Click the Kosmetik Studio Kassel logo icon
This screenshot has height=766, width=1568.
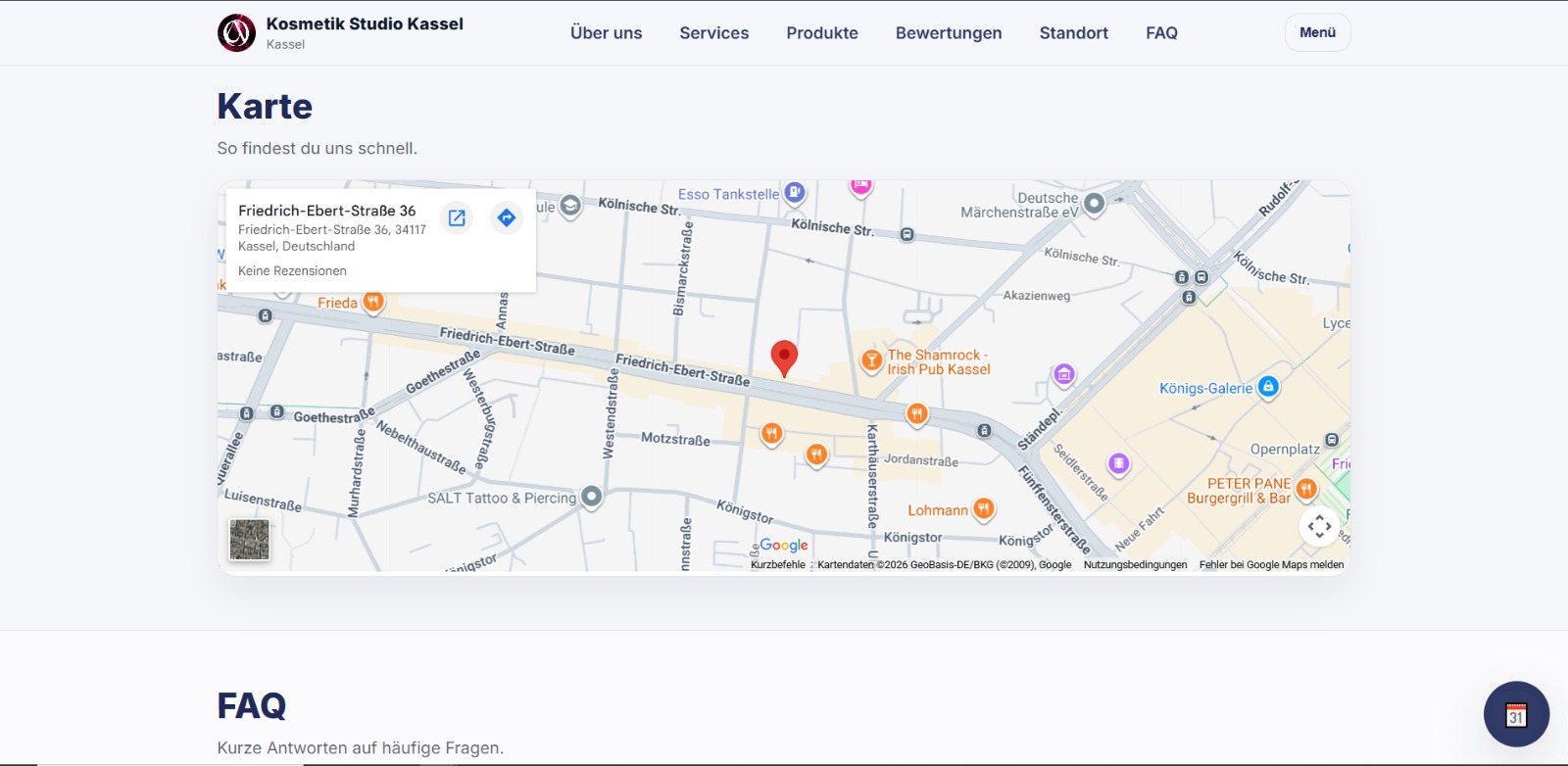point(236,33)
